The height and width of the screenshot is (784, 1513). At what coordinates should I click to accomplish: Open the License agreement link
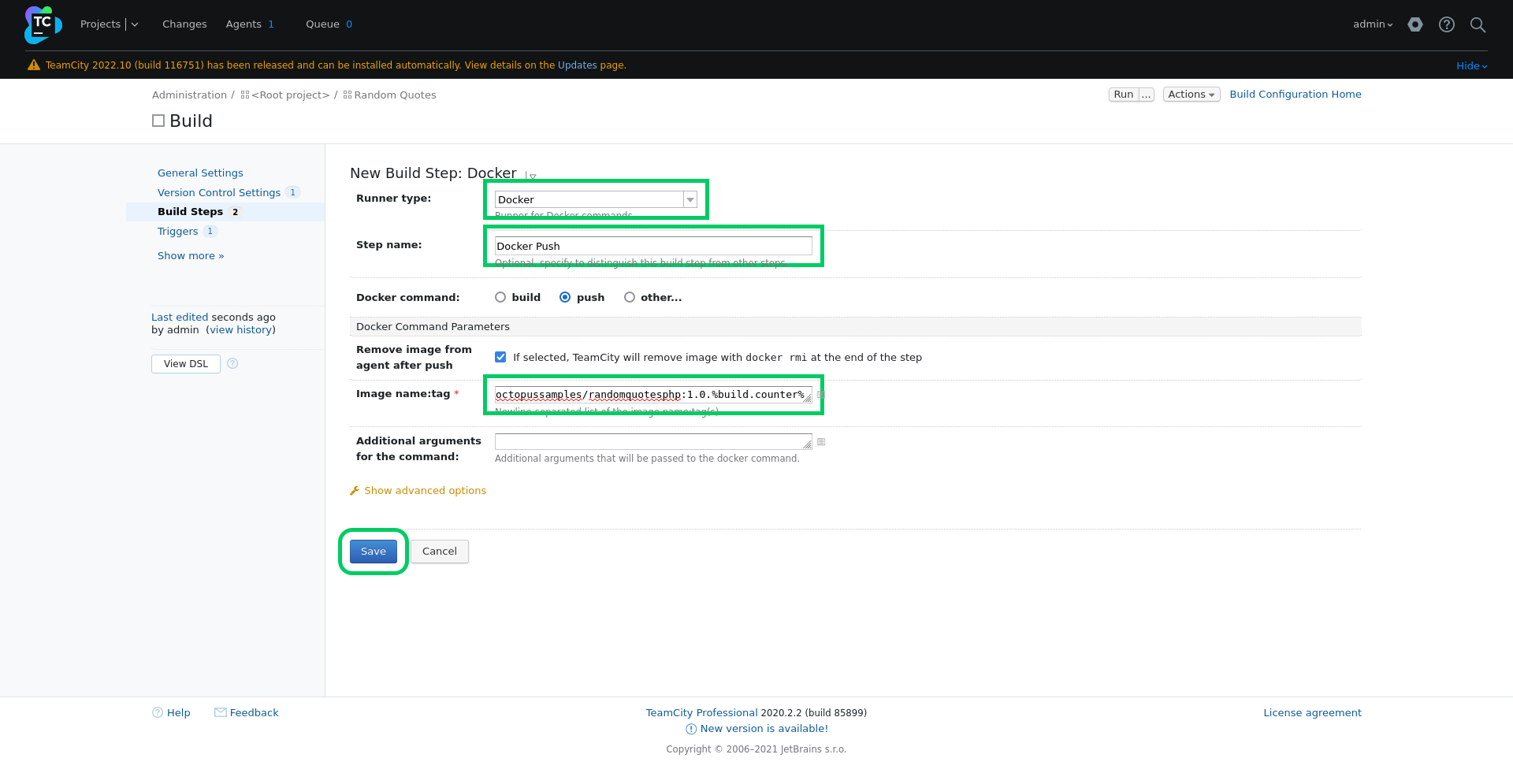click(x=1312, y=713)
